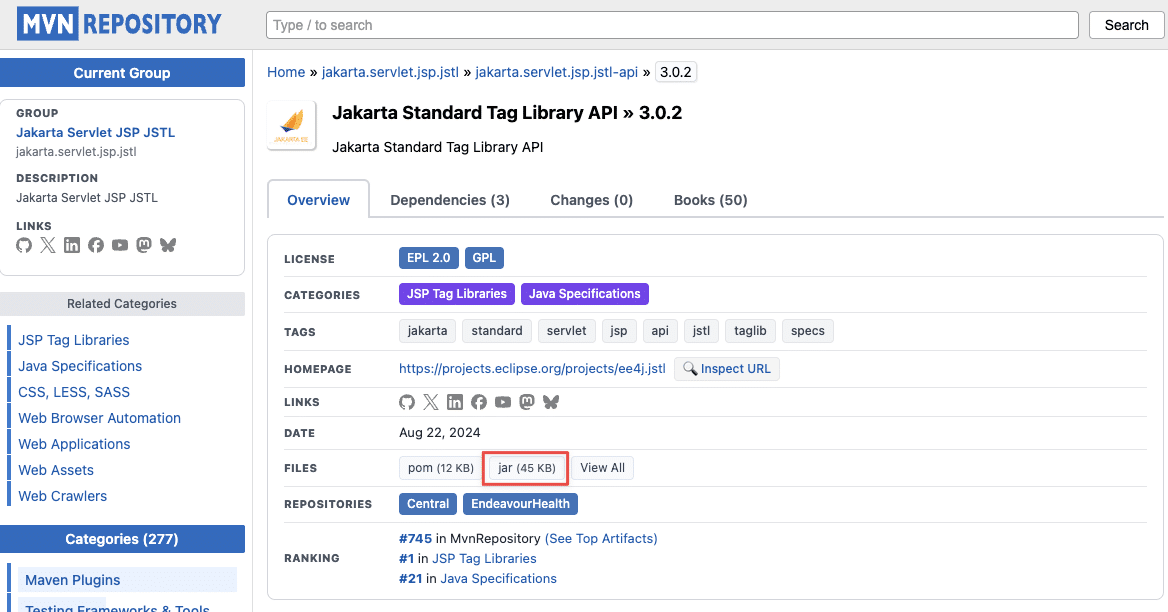Click the Jakarta EE artifact logo thumbnail

click(291, 126)
